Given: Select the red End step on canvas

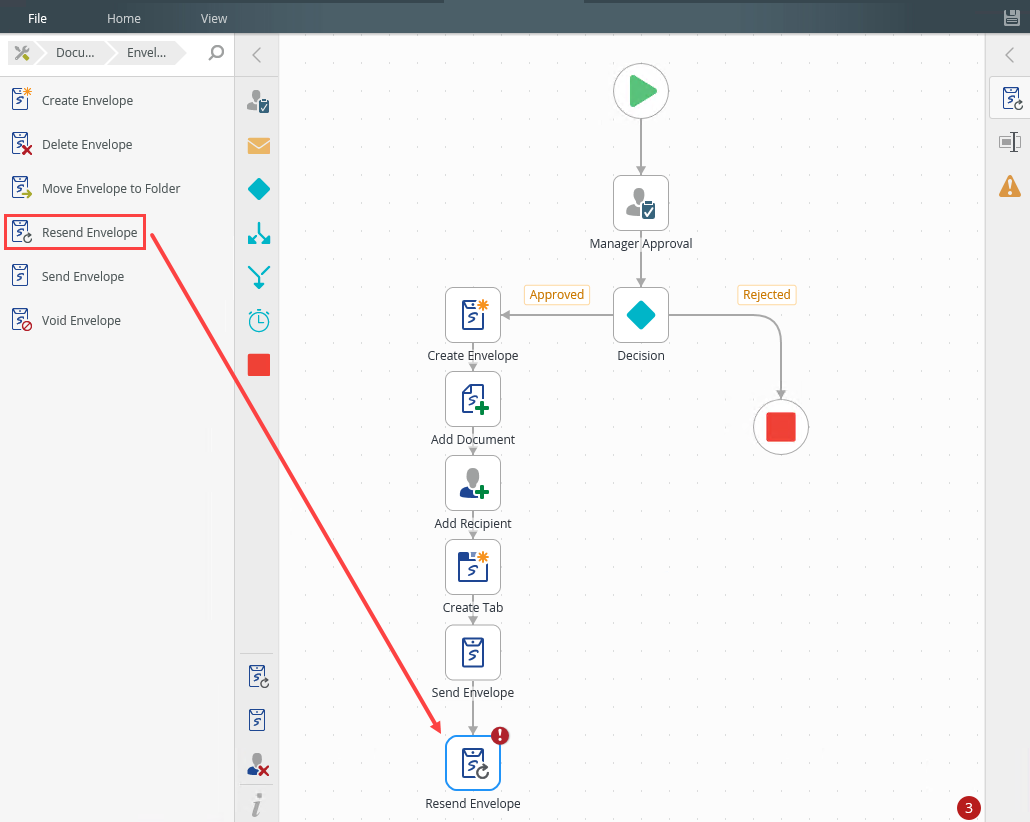Looking at the screenshot, I should 780,427.
